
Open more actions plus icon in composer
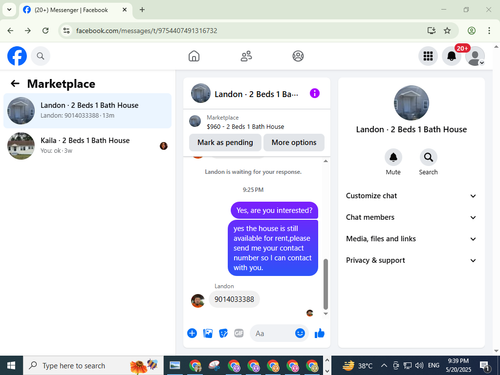(x=192, y=333)
